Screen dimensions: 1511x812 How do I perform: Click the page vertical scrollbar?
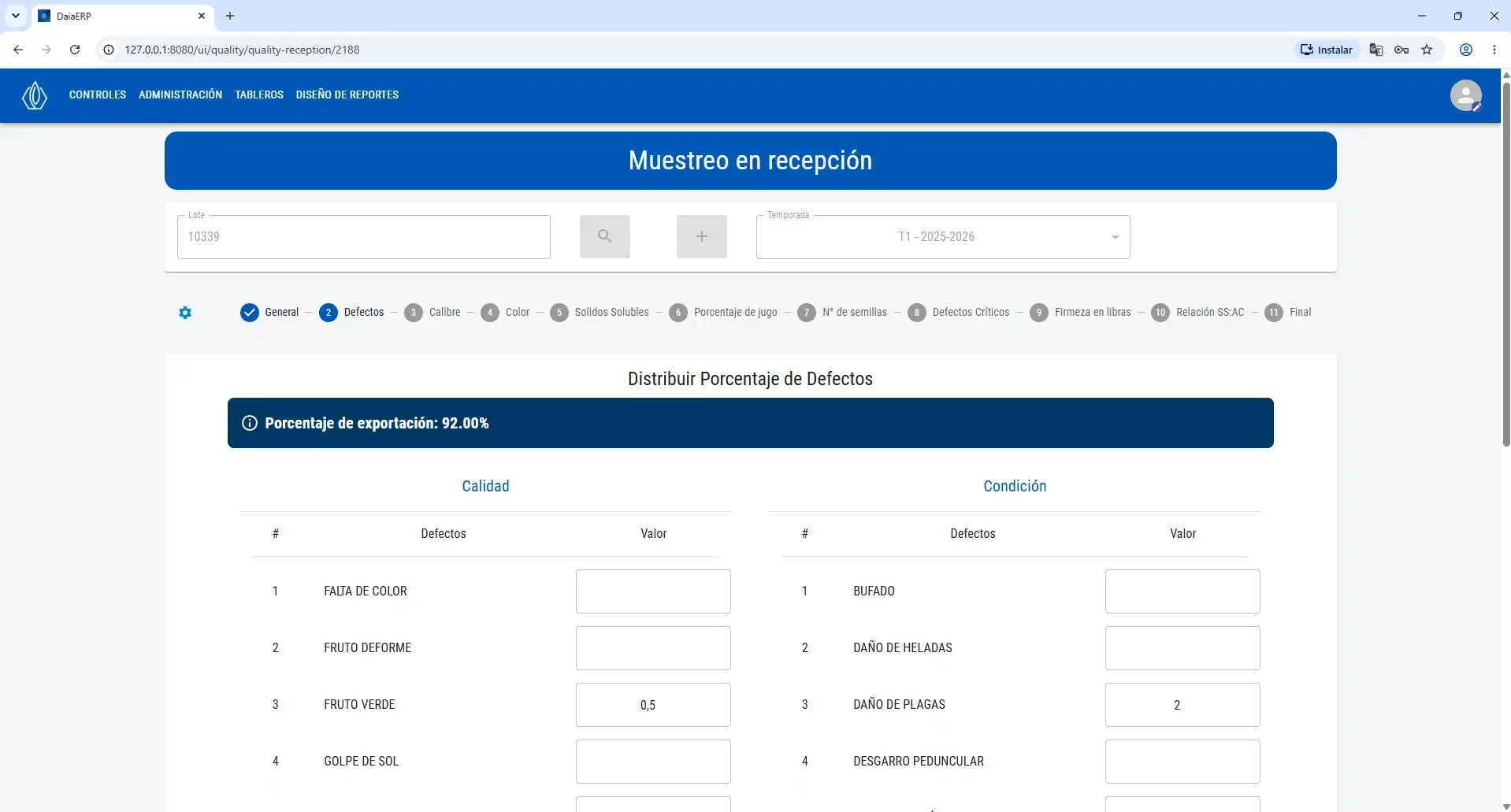coord(1506,264)
